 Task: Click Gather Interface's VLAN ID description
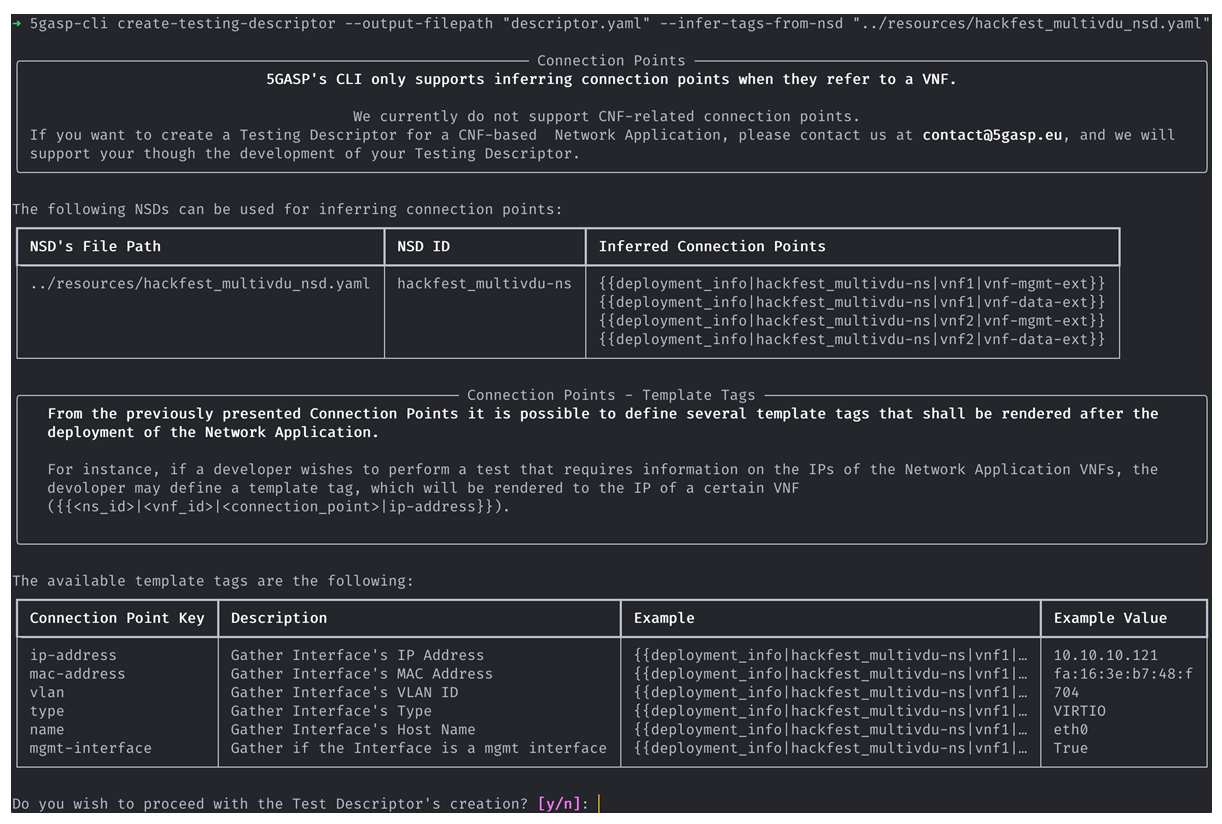[345, 693]
